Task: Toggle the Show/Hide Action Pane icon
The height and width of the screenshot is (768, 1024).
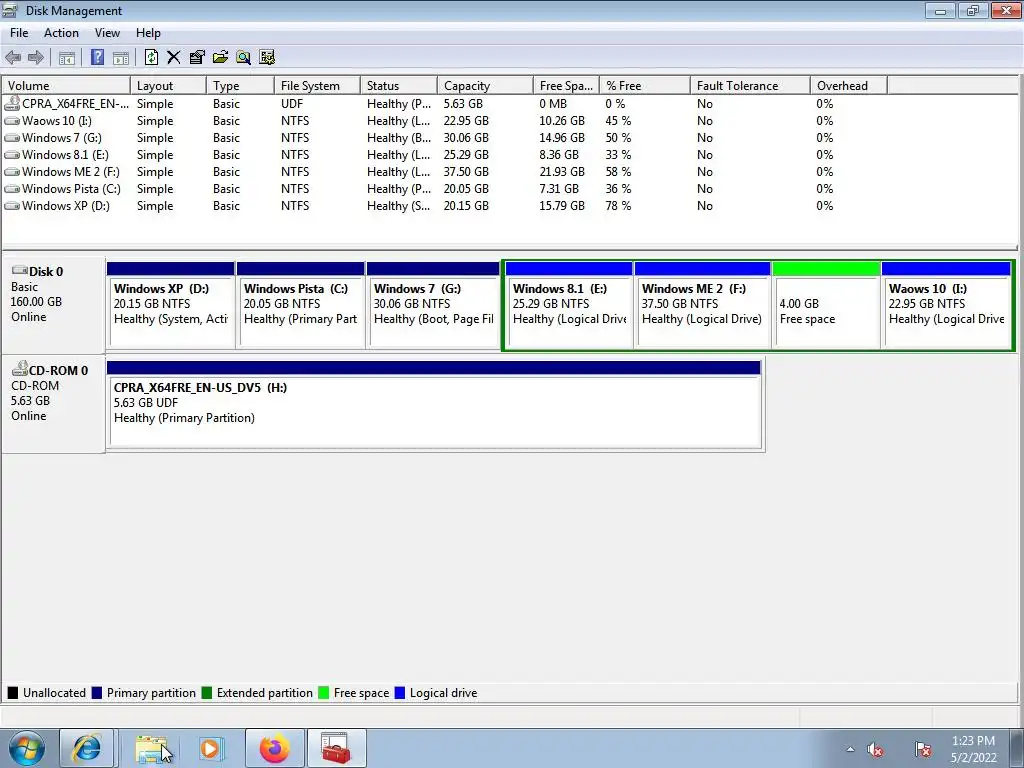Action: [x=121, y=57]
